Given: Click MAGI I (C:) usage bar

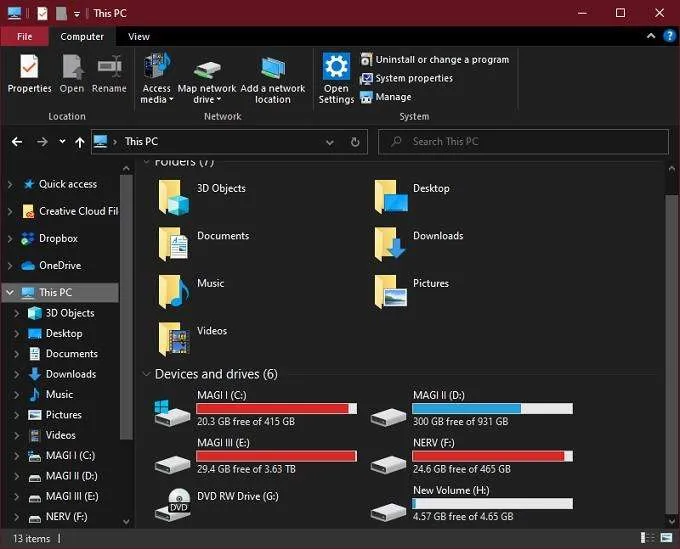Looking at the screenshot, I should [x=276, y=408].
